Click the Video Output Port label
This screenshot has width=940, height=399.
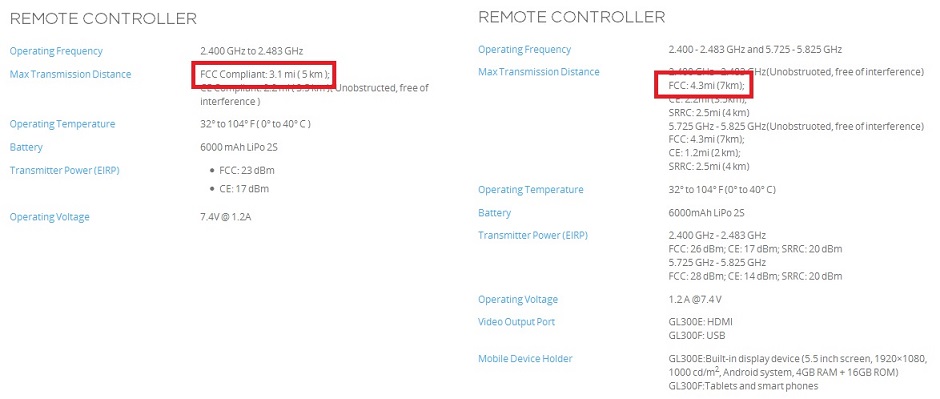pos(517,322)
